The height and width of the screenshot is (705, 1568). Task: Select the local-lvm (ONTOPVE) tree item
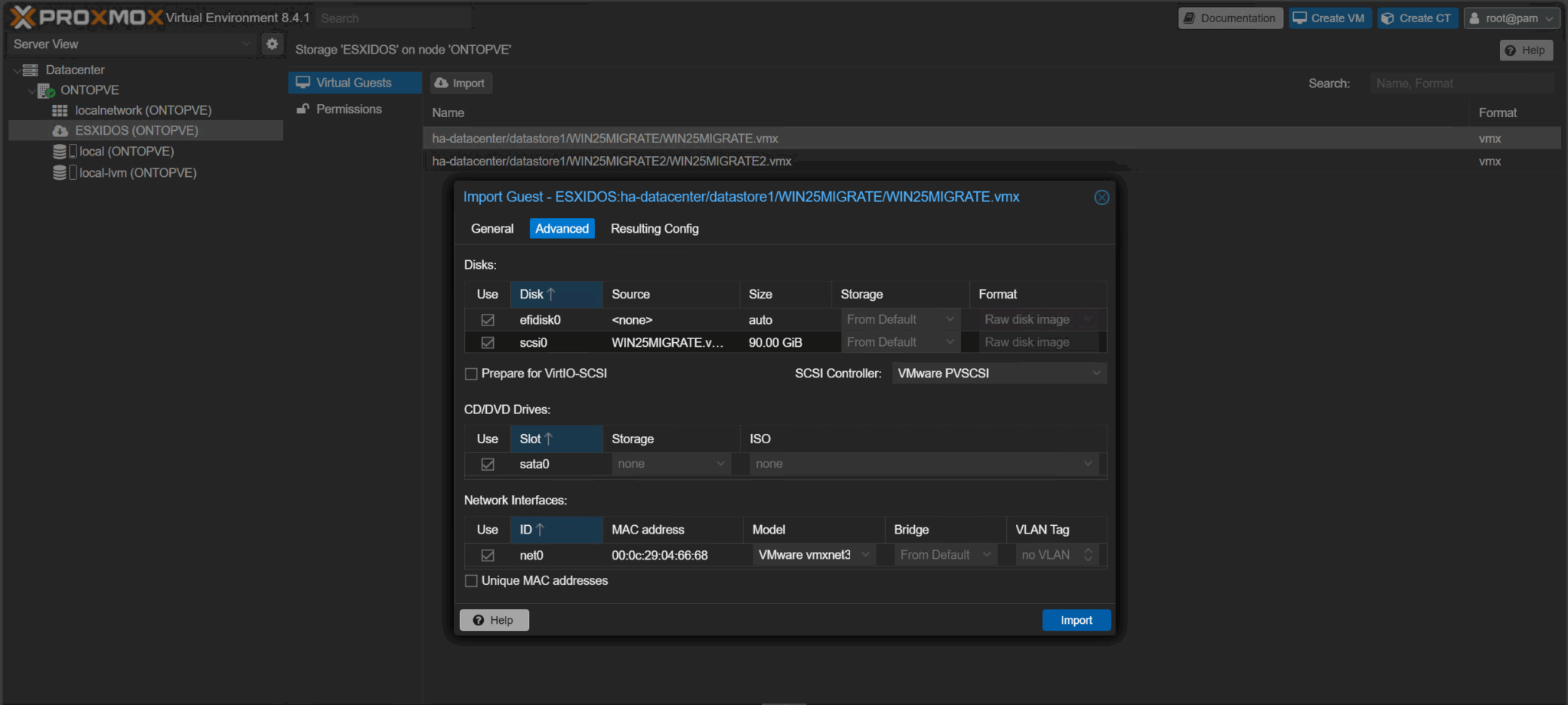(145, 173)
